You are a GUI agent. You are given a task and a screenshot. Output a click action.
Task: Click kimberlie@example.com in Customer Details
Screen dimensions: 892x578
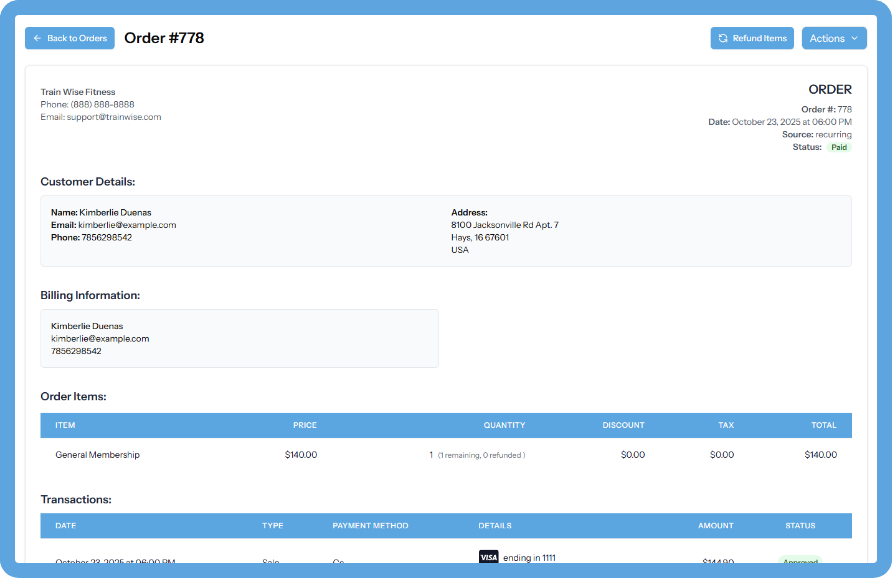(x=127, y=225)
